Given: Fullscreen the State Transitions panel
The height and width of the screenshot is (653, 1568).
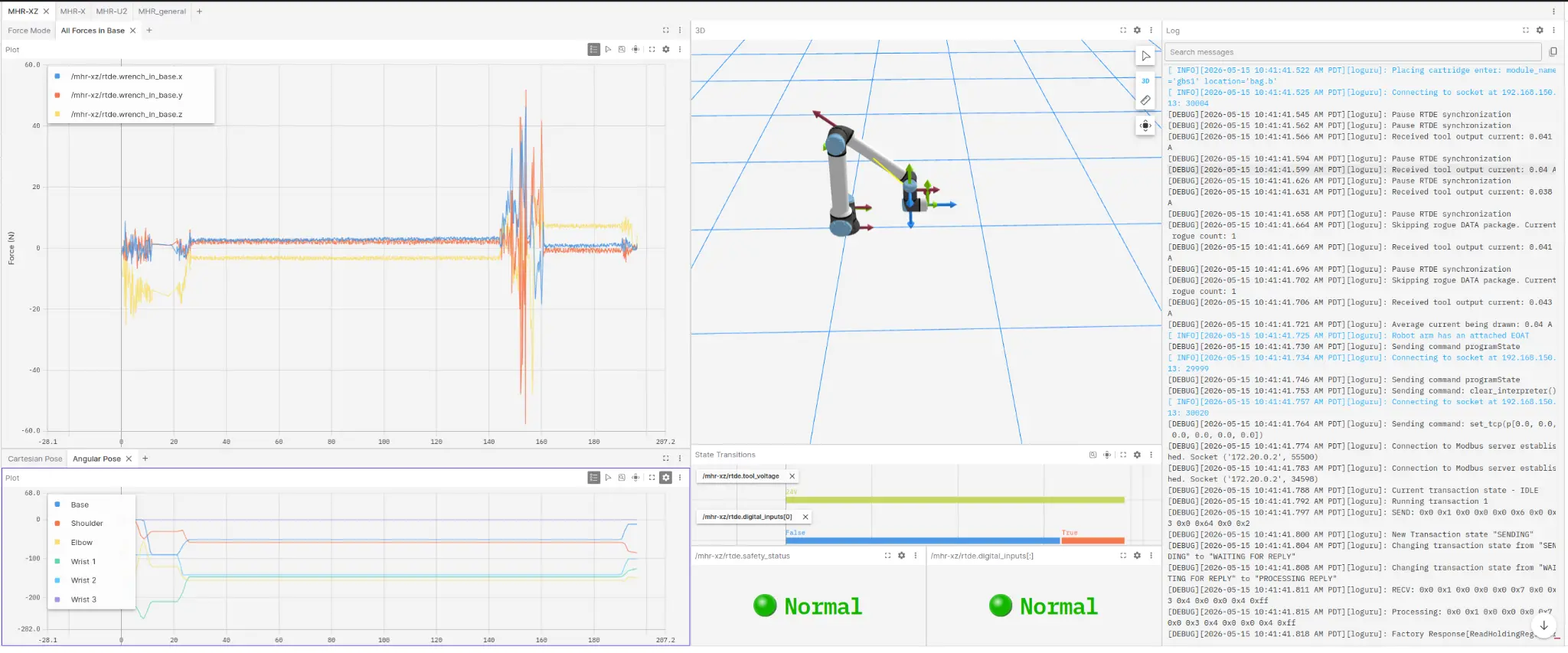Looking at the screenshot, I should point(1123,455).
